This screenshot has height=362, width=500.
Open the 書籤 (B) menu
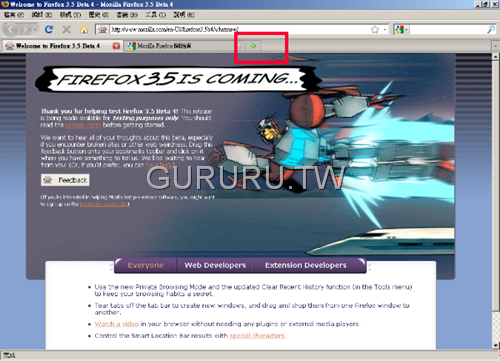point(127,15)
